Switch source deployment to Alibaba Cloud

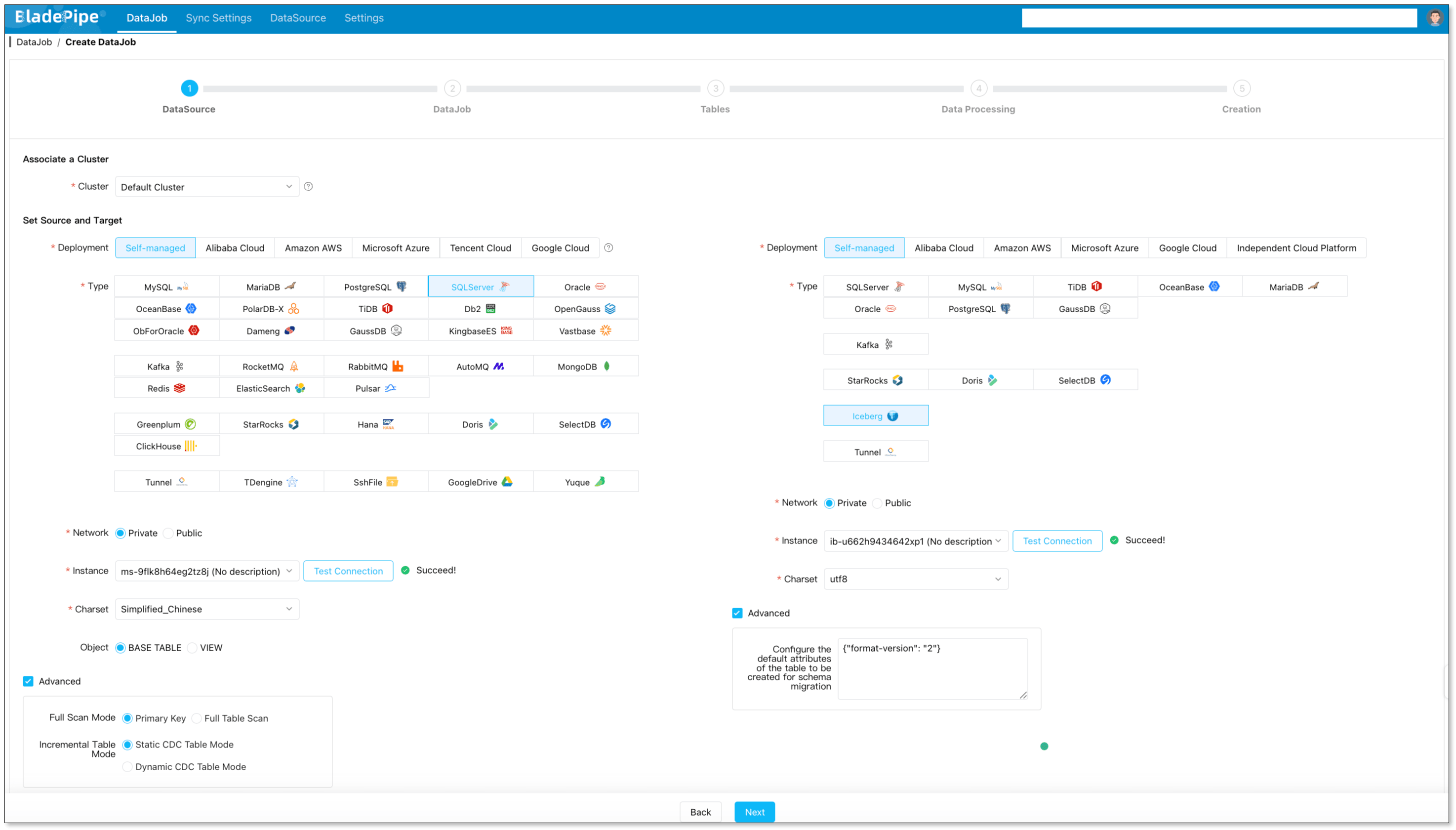(x=235, y=248)
